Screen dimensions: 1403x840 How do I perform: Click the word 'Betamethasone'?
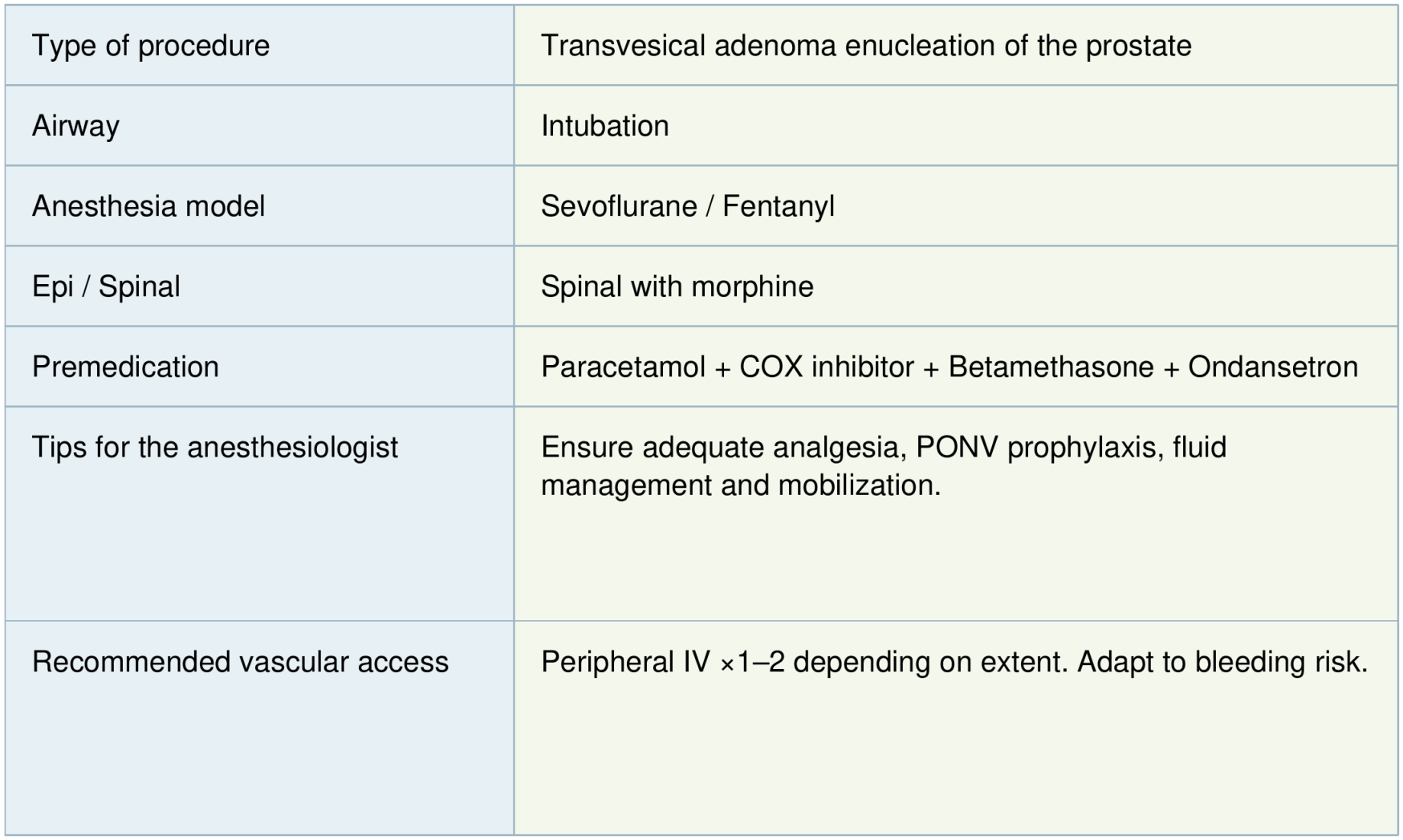pos(1051,367)
